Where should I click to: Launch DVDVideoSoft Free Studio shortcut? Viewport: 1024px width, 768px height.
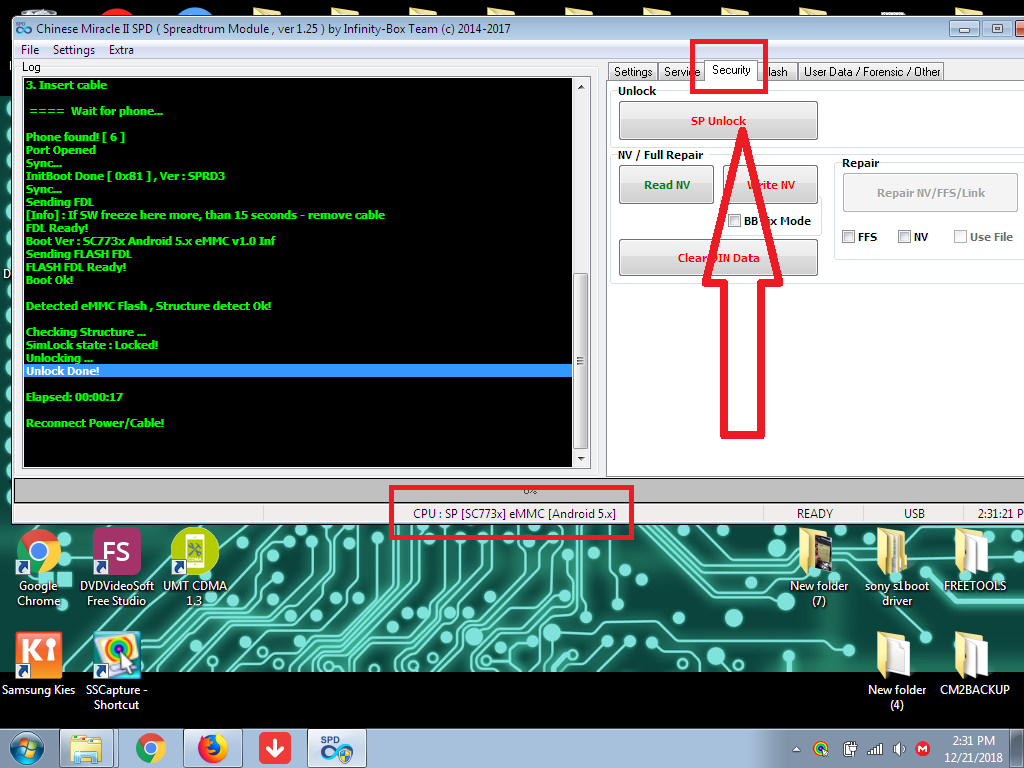tap(116, 567)
